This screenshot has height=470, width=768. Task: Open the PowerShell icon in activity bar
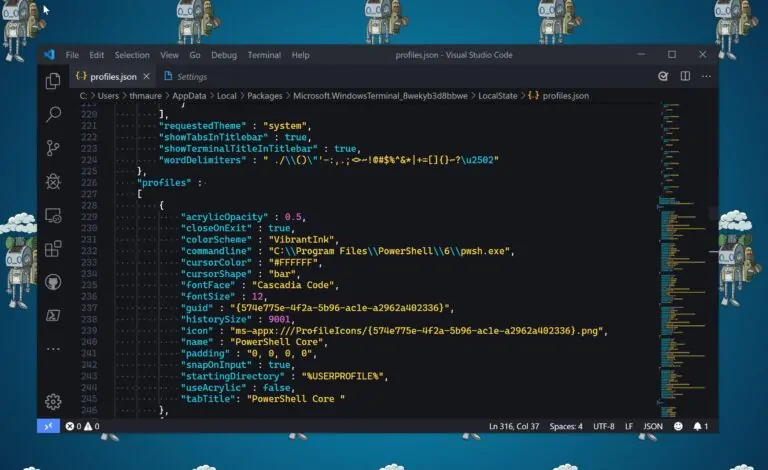point(53,315)
